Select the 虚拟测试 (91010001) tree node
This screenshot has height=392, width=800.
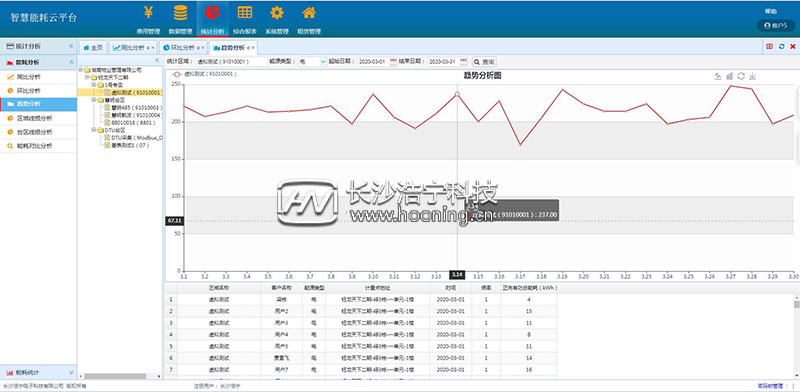click(x=133, y=92)
